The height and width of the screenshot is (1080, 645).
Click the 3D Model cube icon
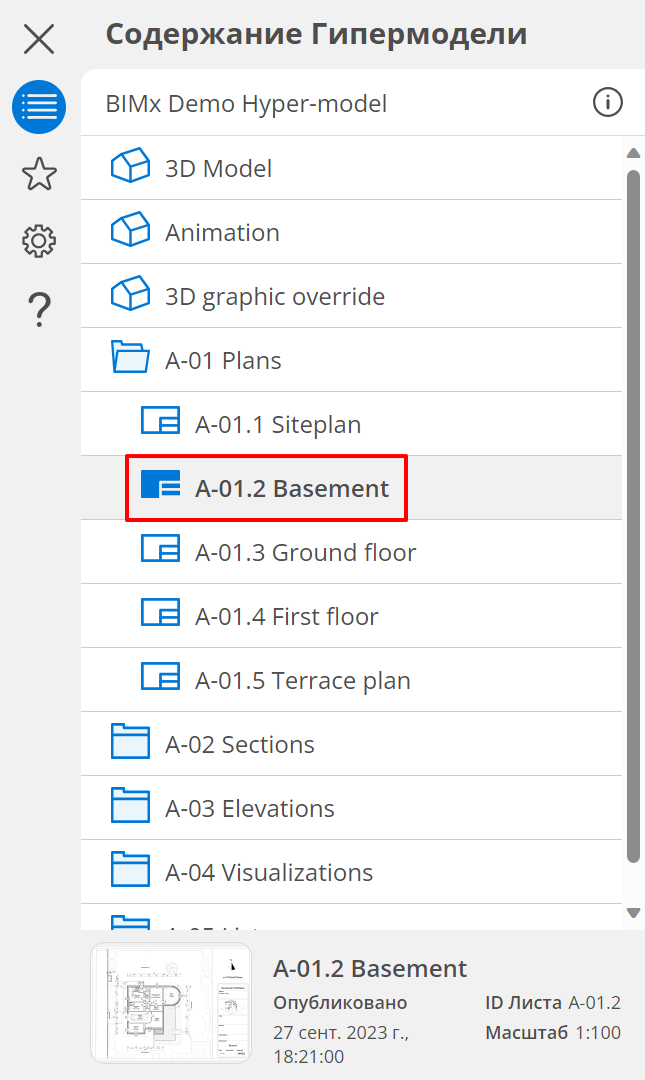[130, 168]
